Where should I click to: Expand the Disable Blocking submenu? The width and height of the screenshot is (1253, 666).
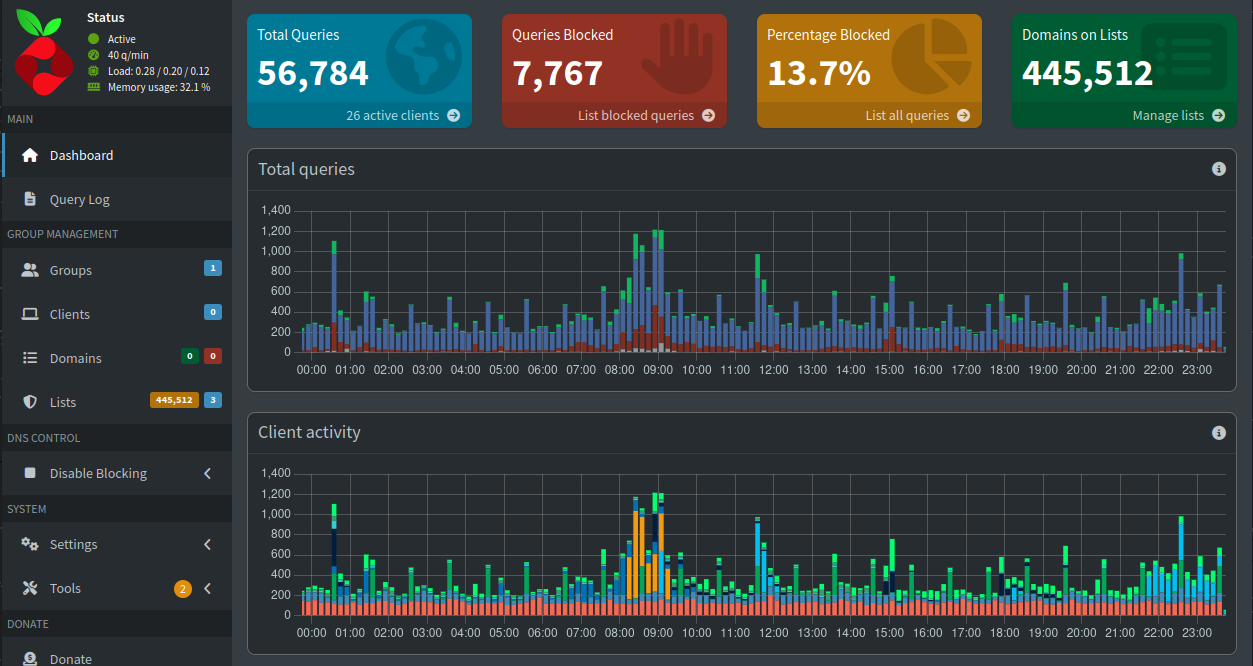pos(207,473)
